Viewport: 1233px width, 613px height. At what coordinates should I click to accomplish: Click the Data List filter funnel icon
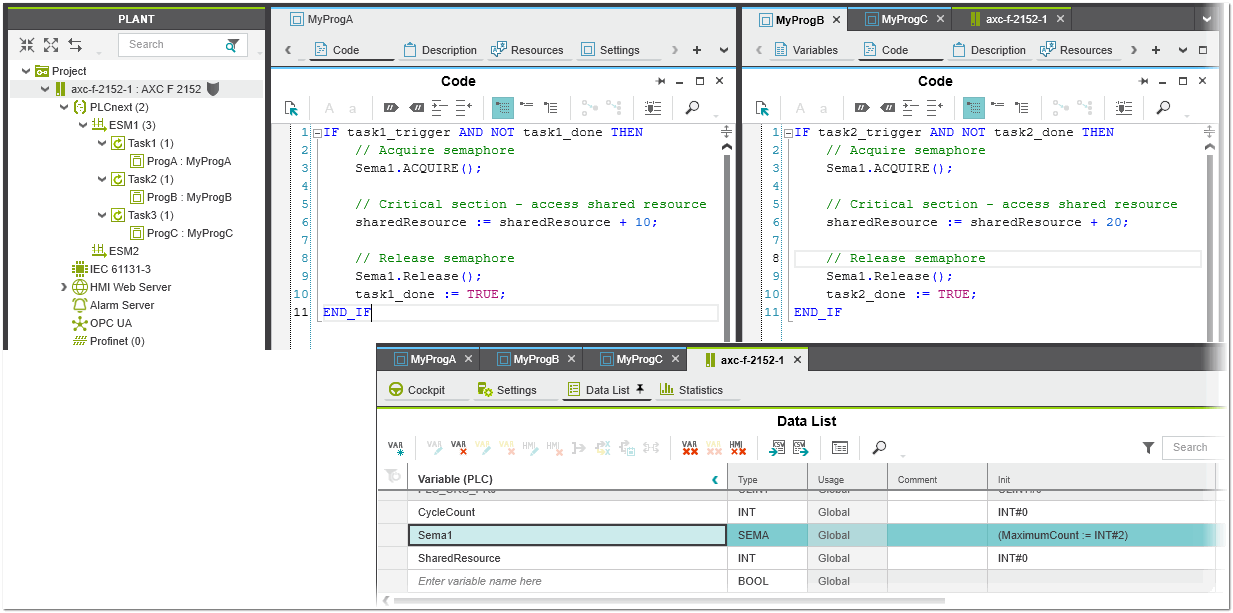point(1148,448)
